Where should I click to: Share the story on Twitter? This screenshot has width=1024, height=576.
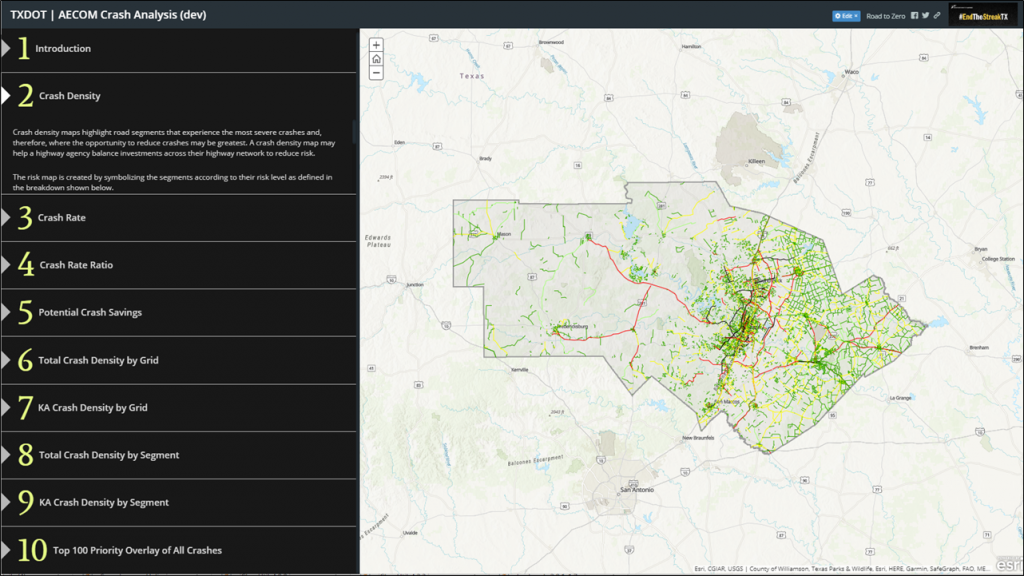[925, 16]
